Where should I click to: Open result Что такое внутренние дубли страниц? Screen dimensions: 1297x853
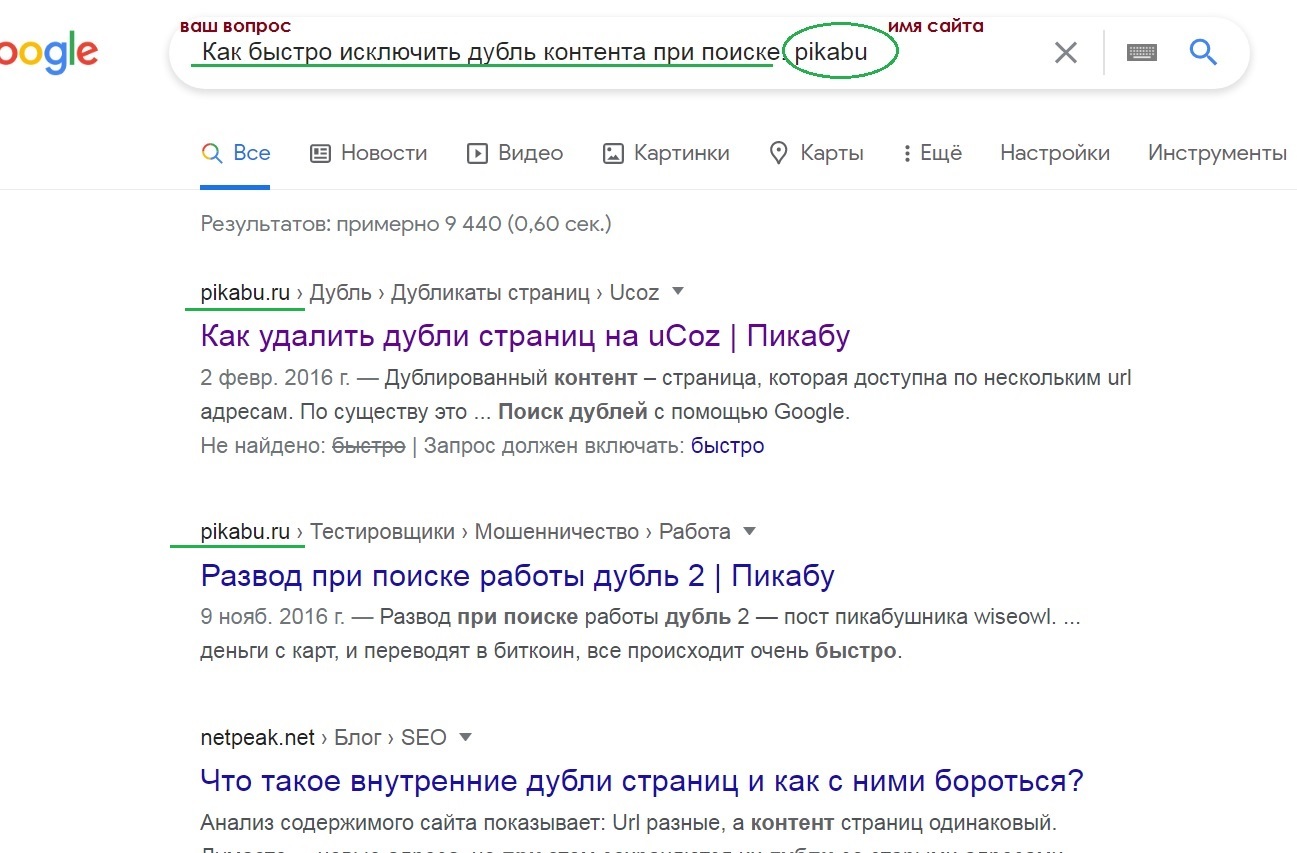point(642,781)
